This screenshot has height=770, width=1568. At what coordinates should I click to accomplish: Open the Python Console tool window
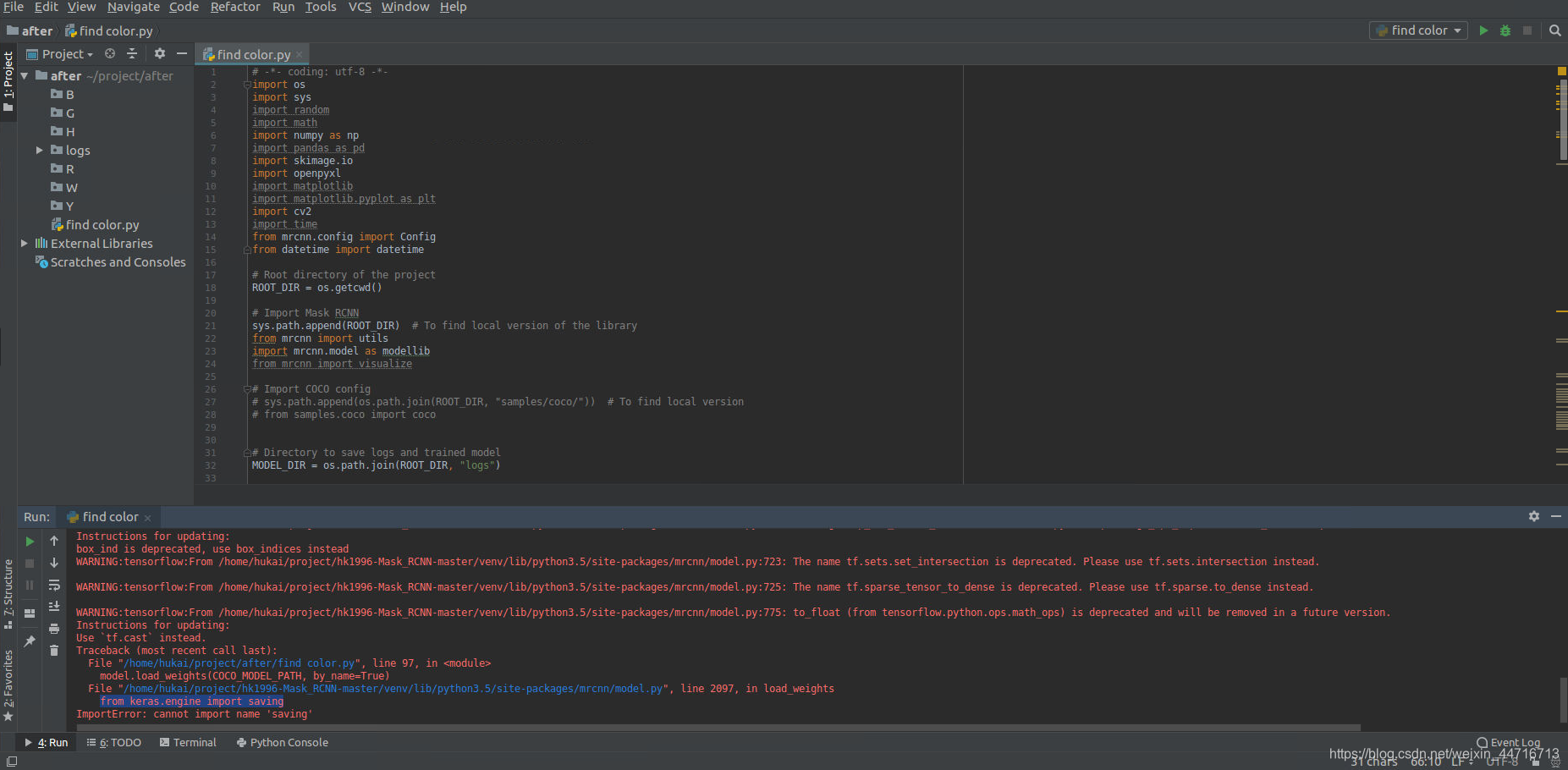click(x=283, y=743)
